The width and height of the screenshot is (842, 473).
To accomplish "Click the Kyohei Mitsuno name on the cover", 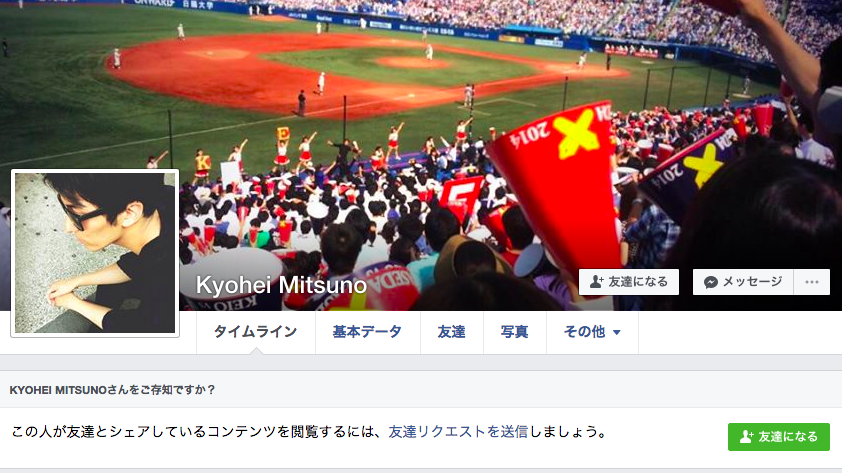I will point(281,285).
